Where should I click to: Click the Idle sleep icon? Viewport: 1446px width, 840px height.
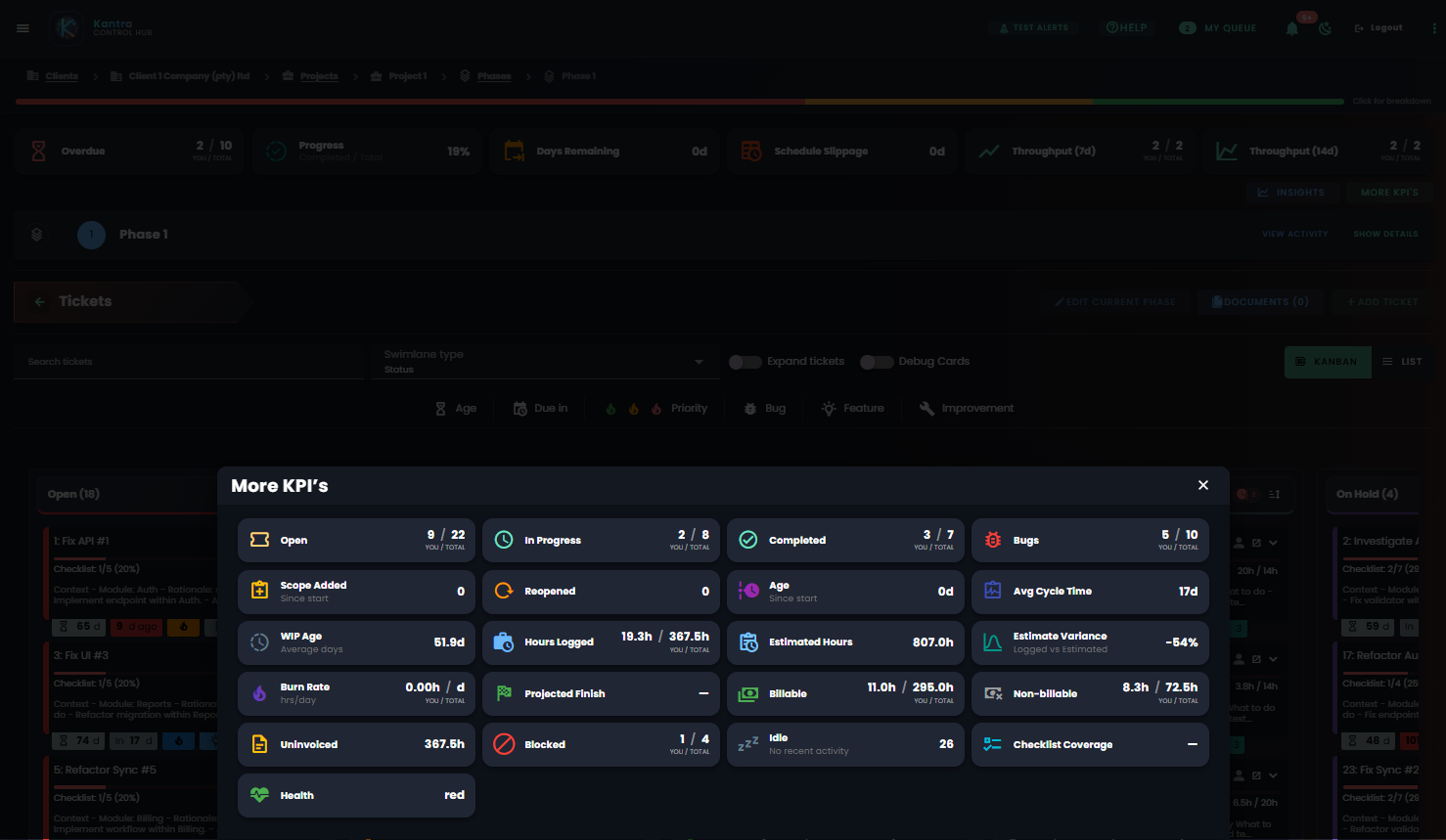click(748, 744)
